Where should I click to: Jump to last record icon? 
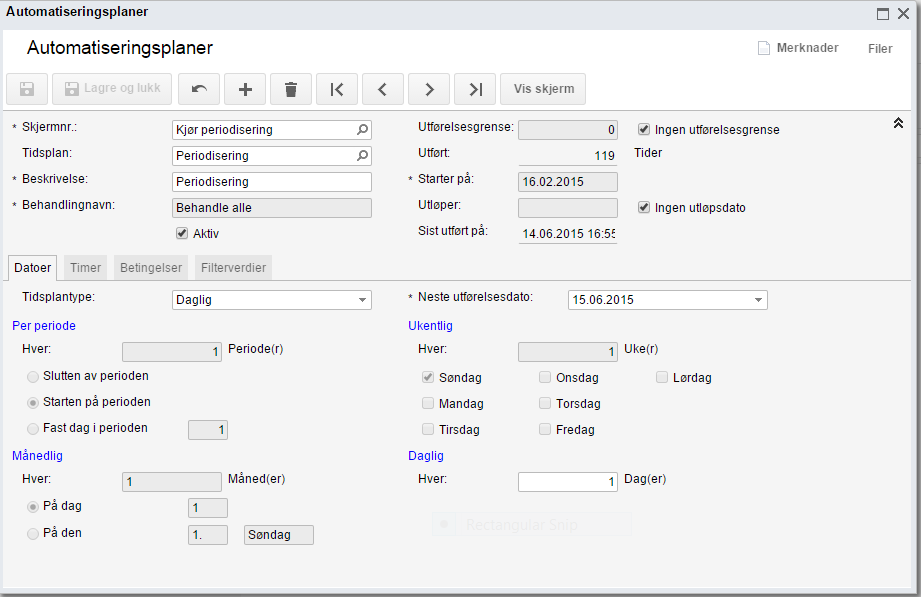click(475, 89)
